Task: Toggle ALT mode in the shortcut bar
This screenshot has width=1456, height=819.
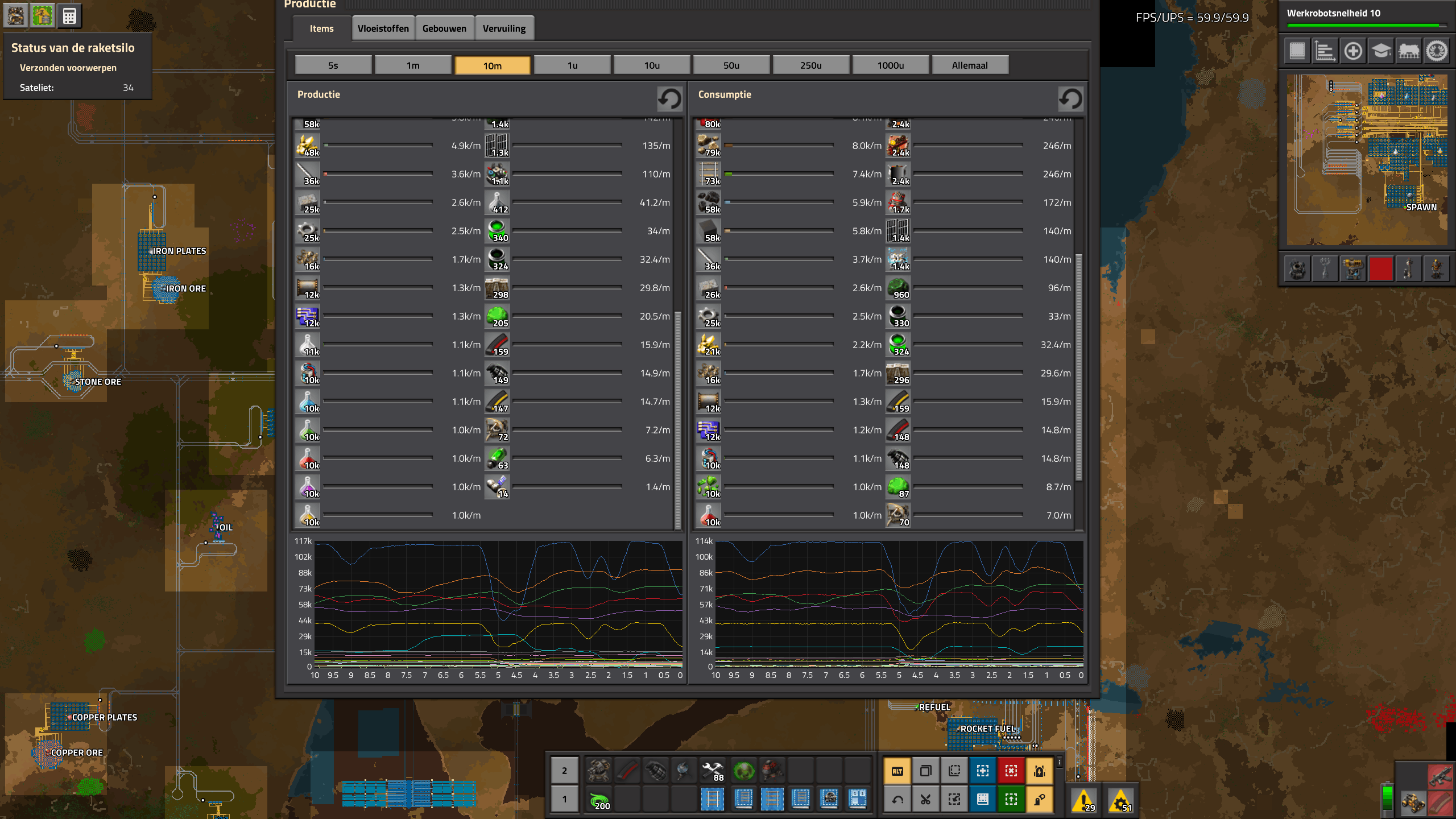Action: 897,771
